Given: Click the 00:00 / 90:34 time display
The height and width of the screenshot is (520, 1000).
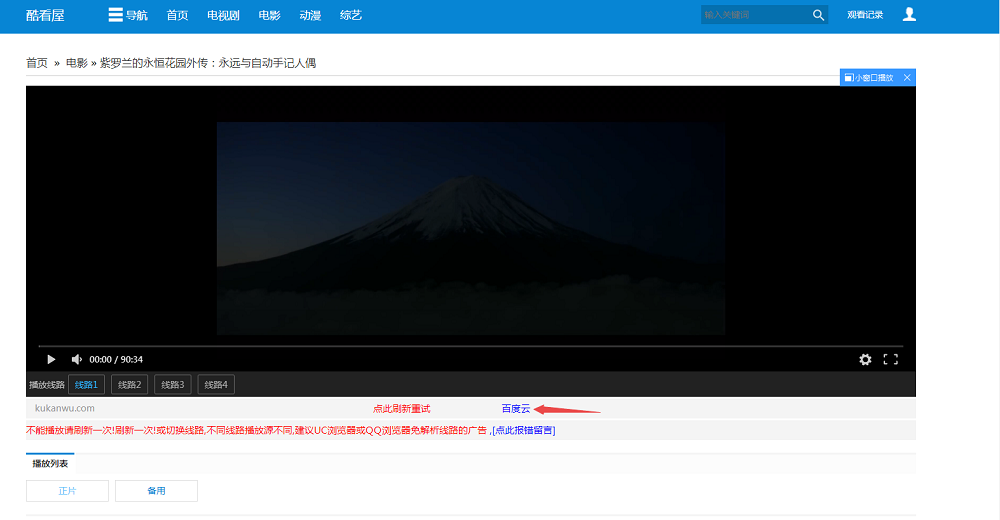Looking at the screenshot, I should [116, 359].
